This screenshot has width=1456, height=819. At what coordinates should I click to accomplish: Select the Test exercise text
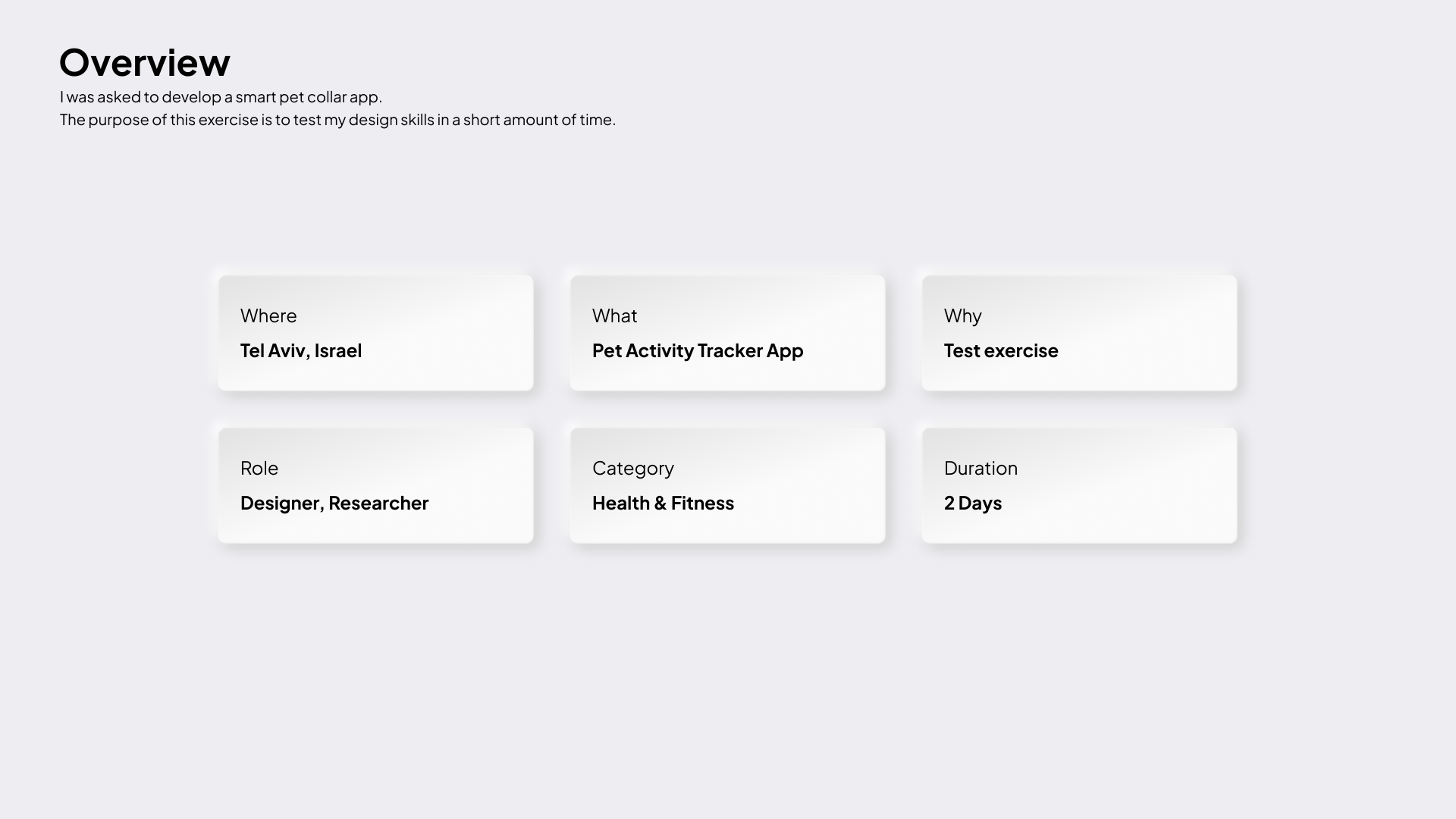pos(1000,350)
